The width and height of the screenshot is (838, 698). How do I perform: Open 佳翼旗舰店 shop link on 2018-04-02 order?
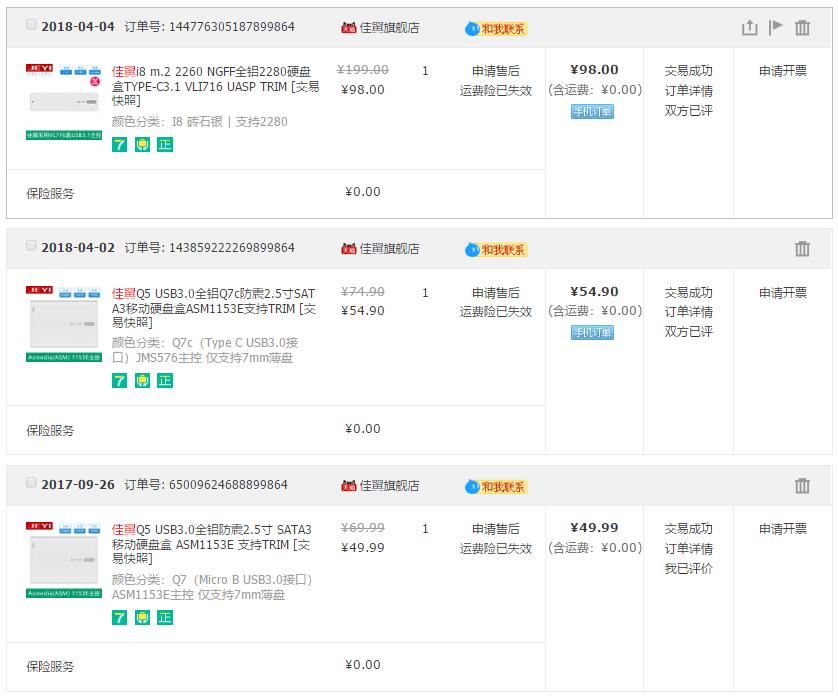click(389, 249)
